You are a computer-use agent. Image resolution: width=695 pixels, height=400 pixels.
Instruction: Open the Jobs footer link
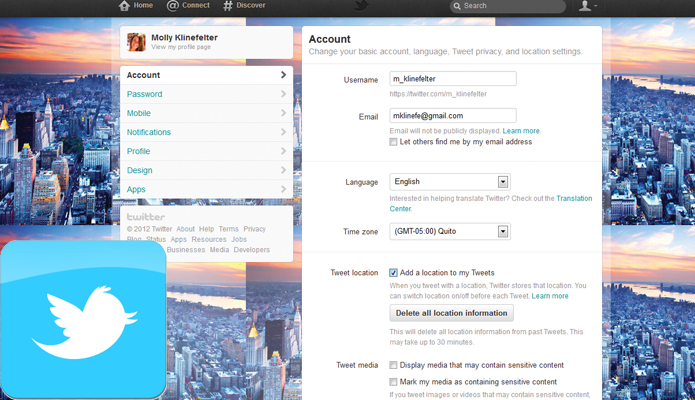coord(239,239)
